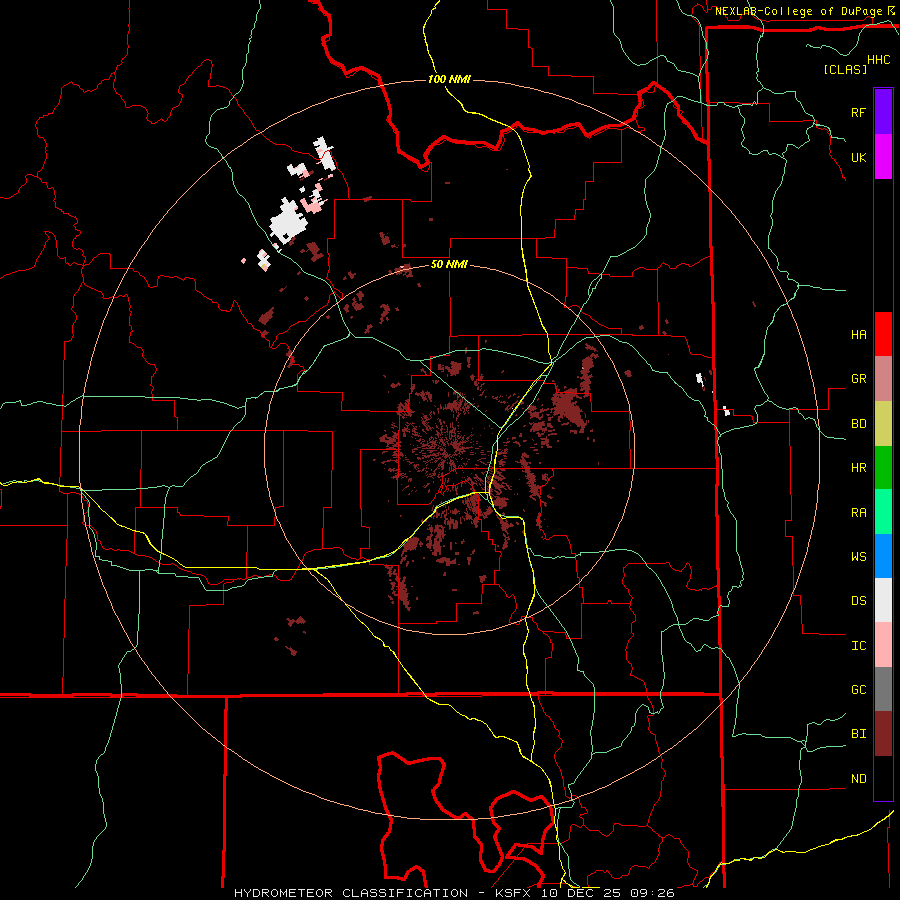Click the BD legend label
Screen dimensions: 900x900
pyautogui.click(x=858, y=424)
